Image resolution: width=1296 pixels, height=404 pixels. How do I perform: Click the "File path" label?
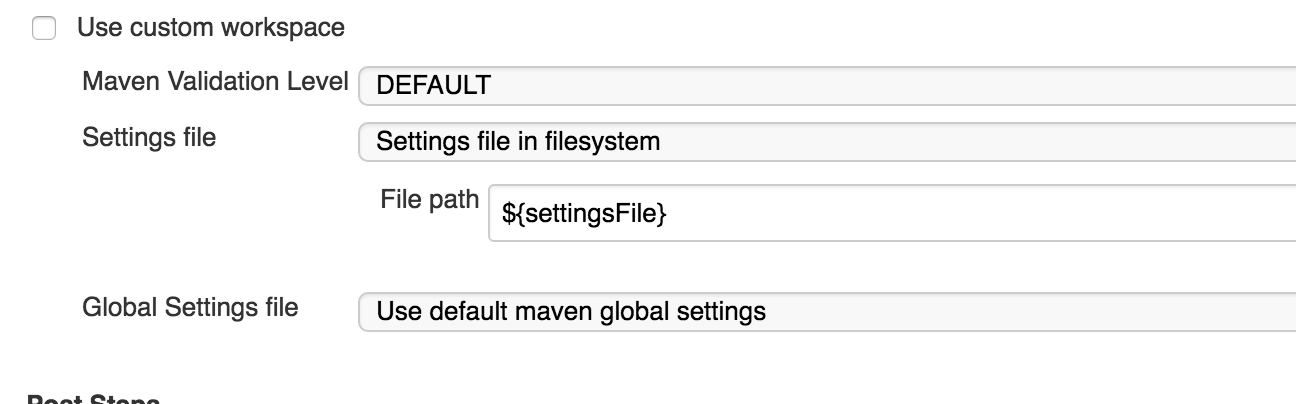pyautogui.click(x=429, y=199)
